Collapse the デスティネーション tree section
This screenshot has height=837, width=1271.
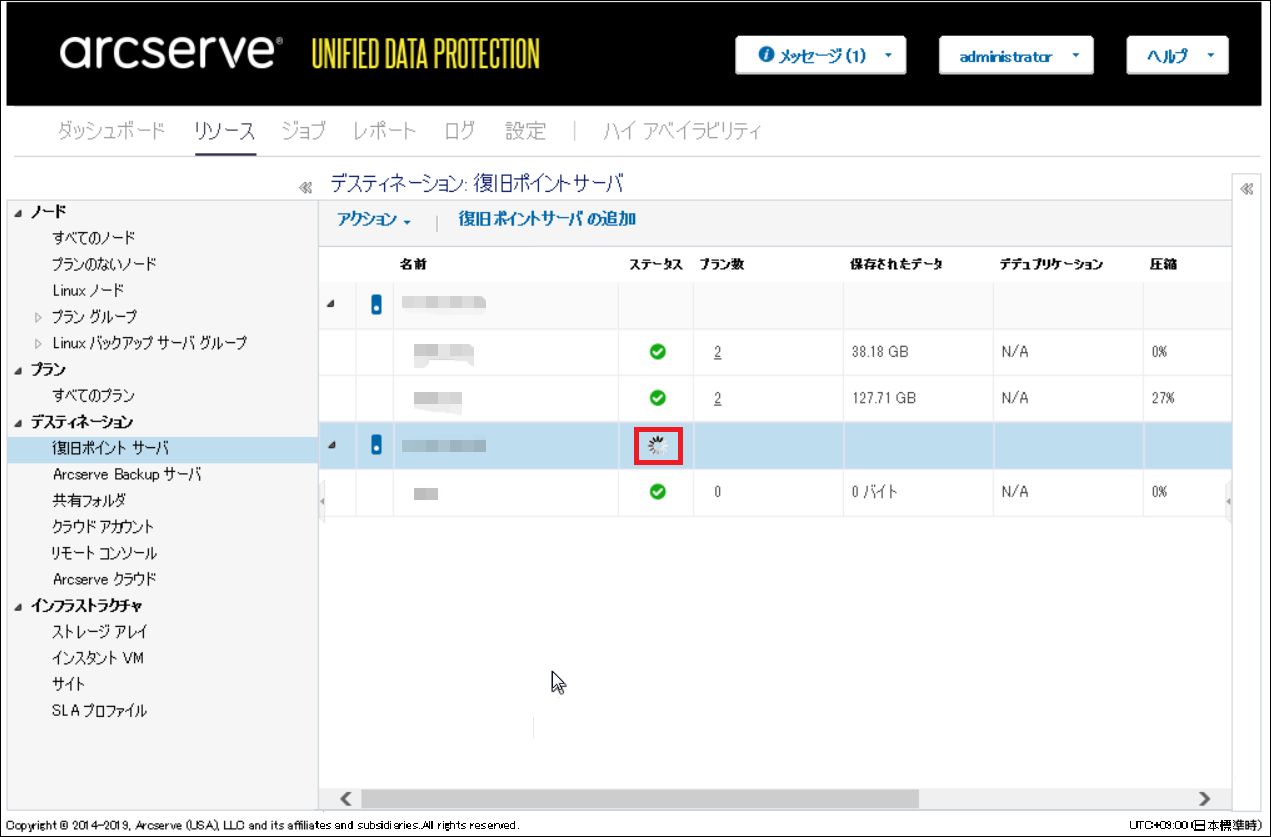coord(17,422)
